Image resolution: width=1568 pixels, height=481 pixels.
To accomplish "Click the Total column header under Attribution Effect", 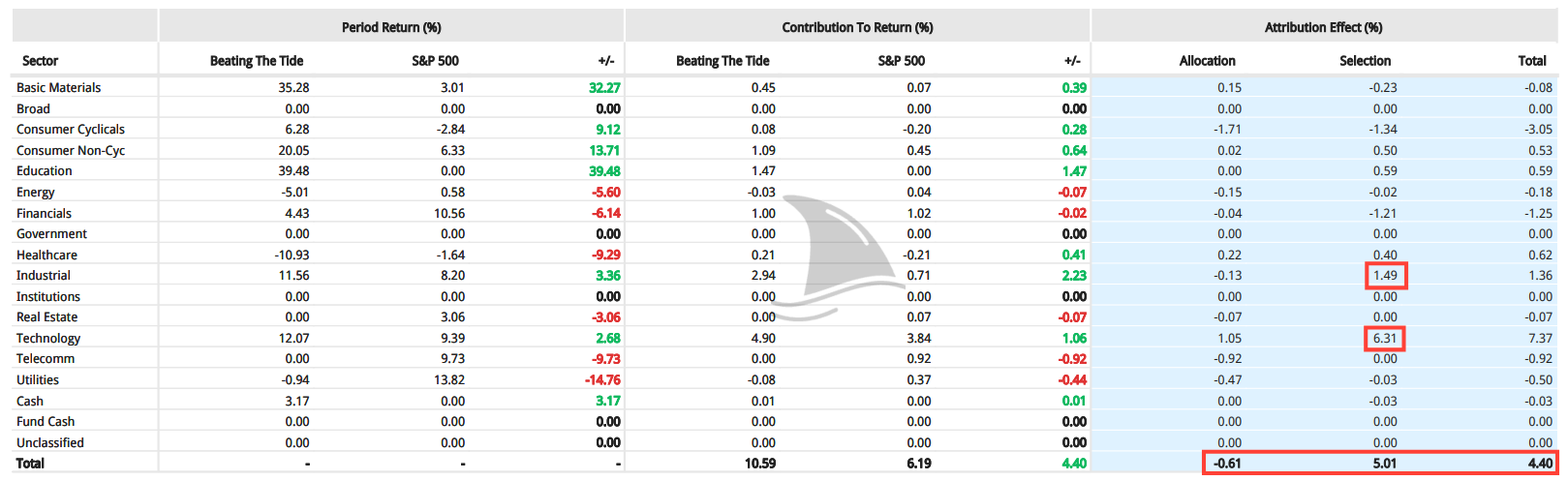I will [x=1532, y=61].
